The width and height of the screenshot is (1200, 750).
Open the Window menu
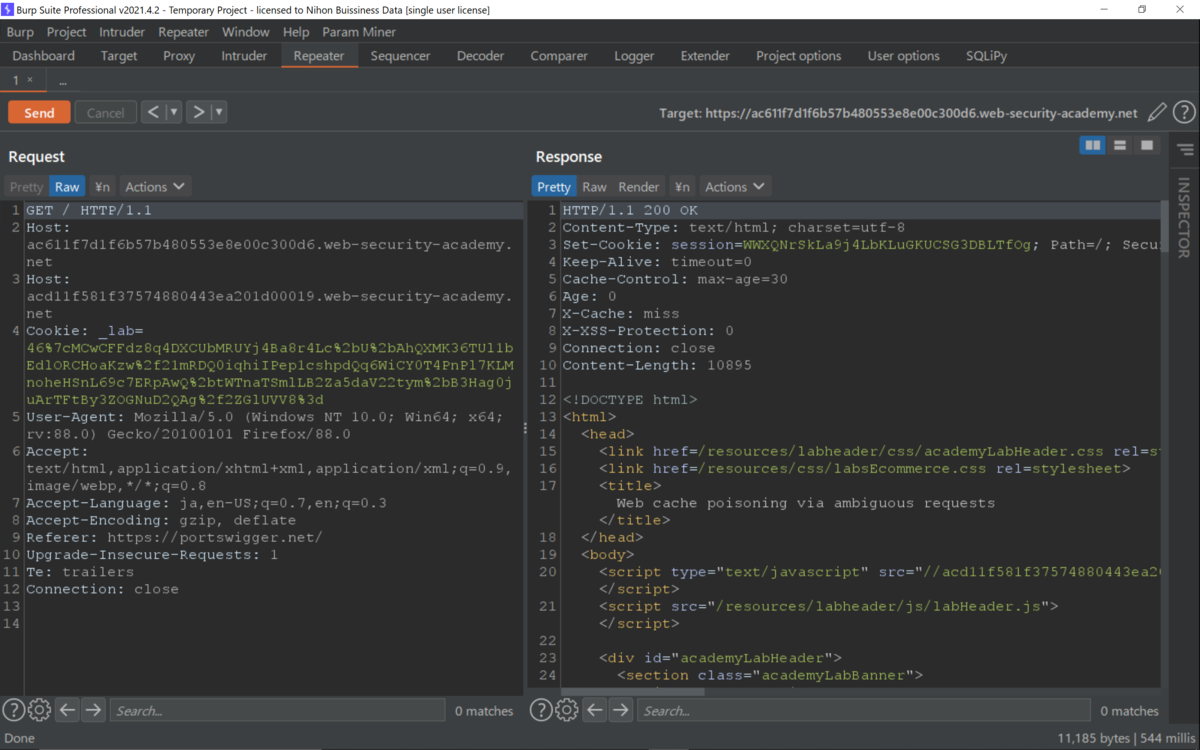[x=246, y=32]
